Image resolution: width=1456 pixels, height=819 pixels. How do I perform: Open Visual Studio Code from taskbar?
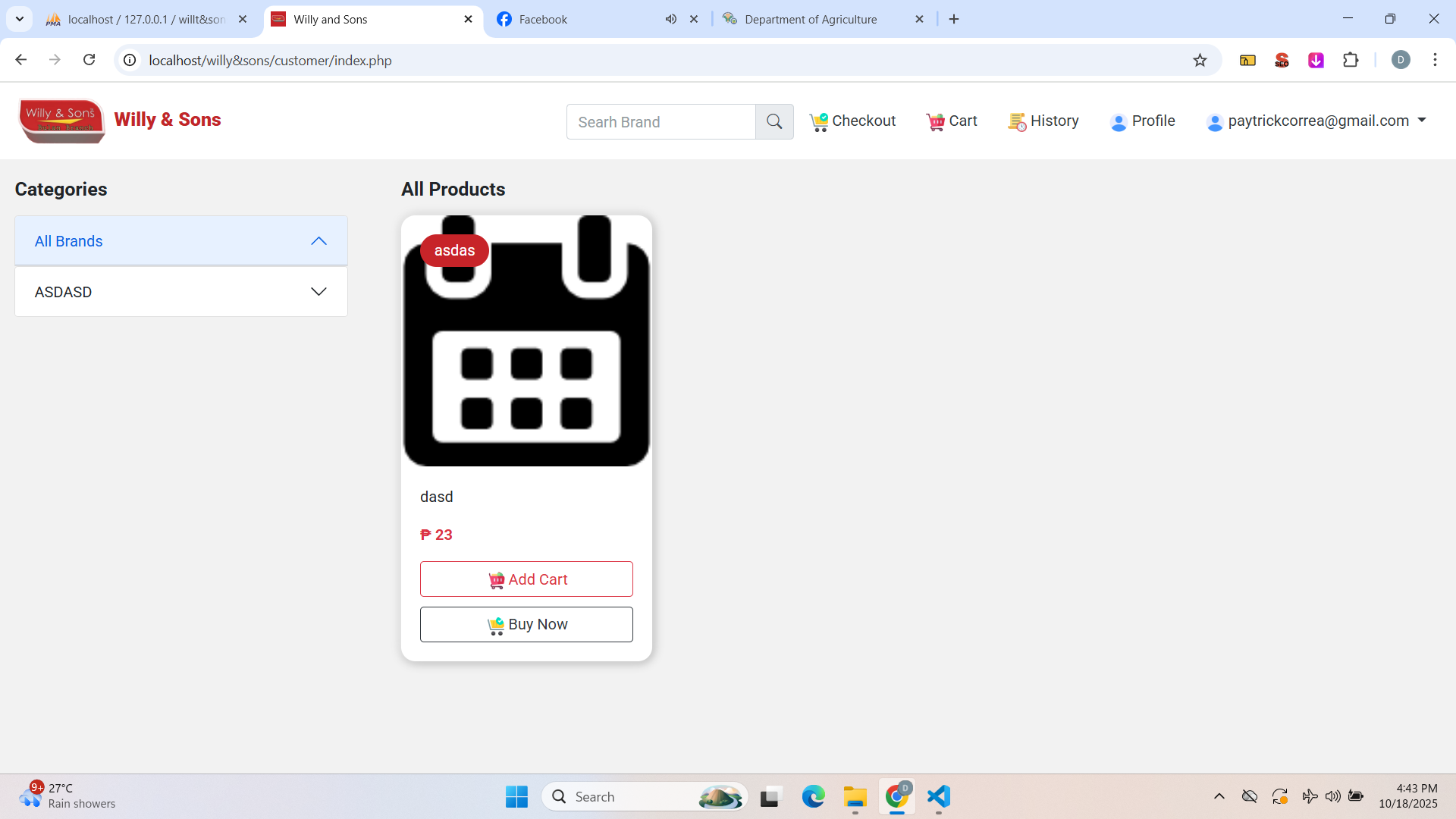tap(938, 796)
